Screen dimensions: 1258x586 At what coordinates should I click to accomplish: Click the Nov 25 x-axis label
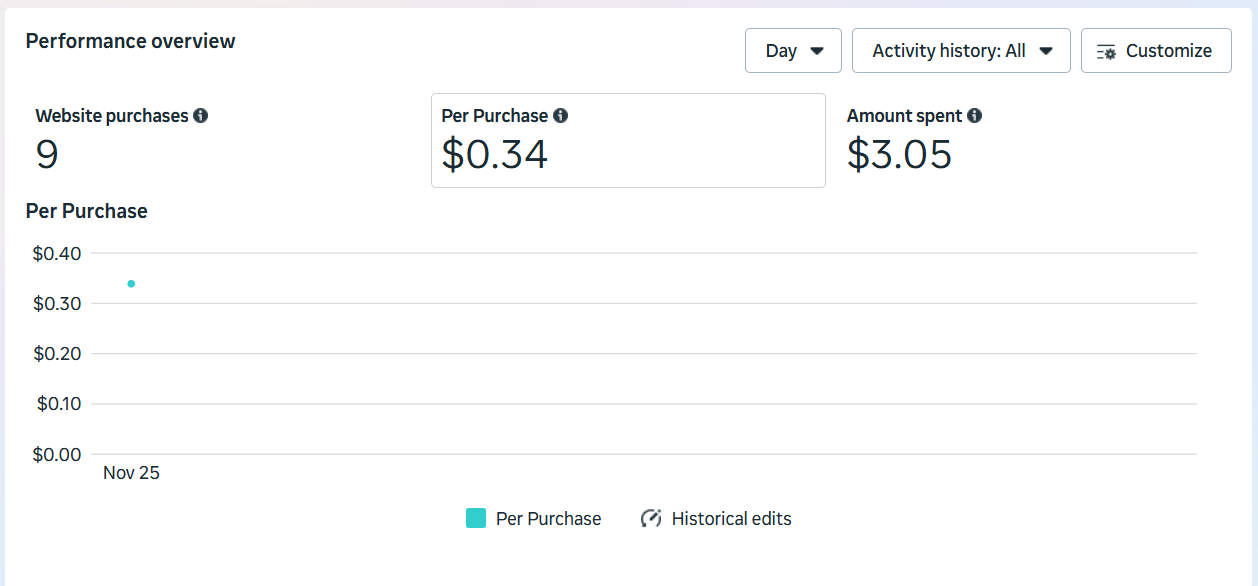coord(131,473)
